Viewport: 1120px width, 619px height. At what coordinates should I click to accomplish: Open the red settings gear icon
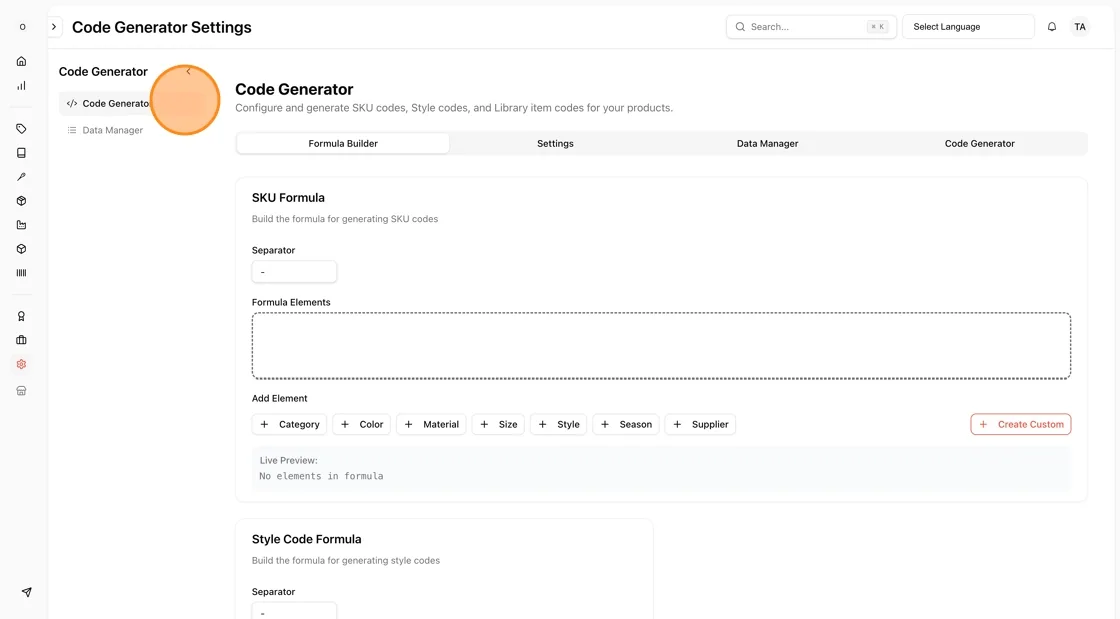pos(21,364)
